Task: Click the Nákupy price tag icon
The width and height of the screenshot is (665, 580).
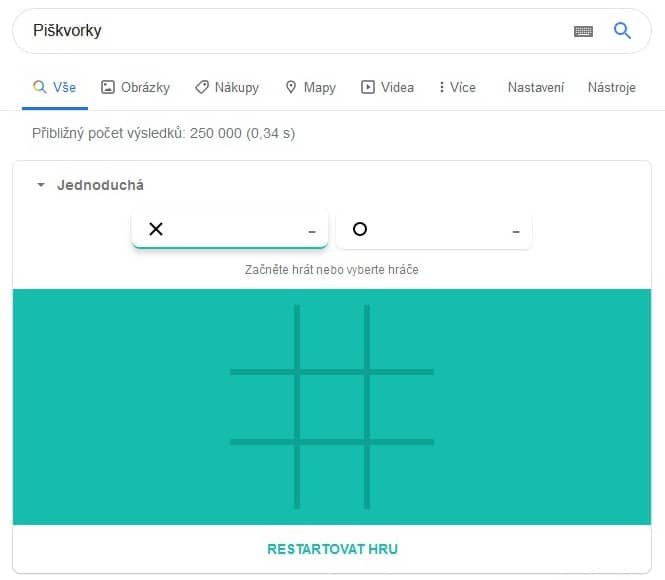Action: (202, 87)
